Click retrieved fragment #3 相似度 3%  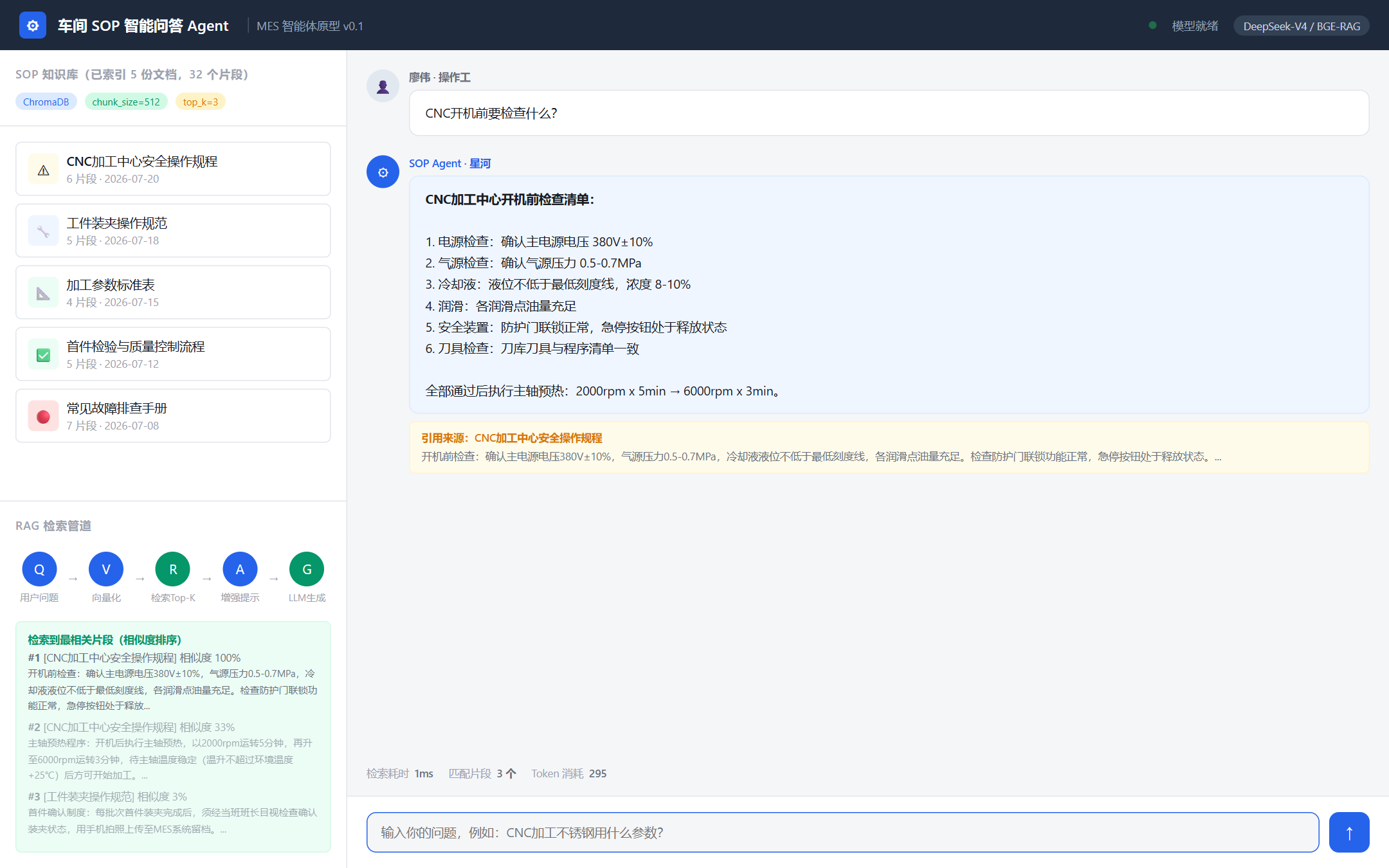click(173, 813)
